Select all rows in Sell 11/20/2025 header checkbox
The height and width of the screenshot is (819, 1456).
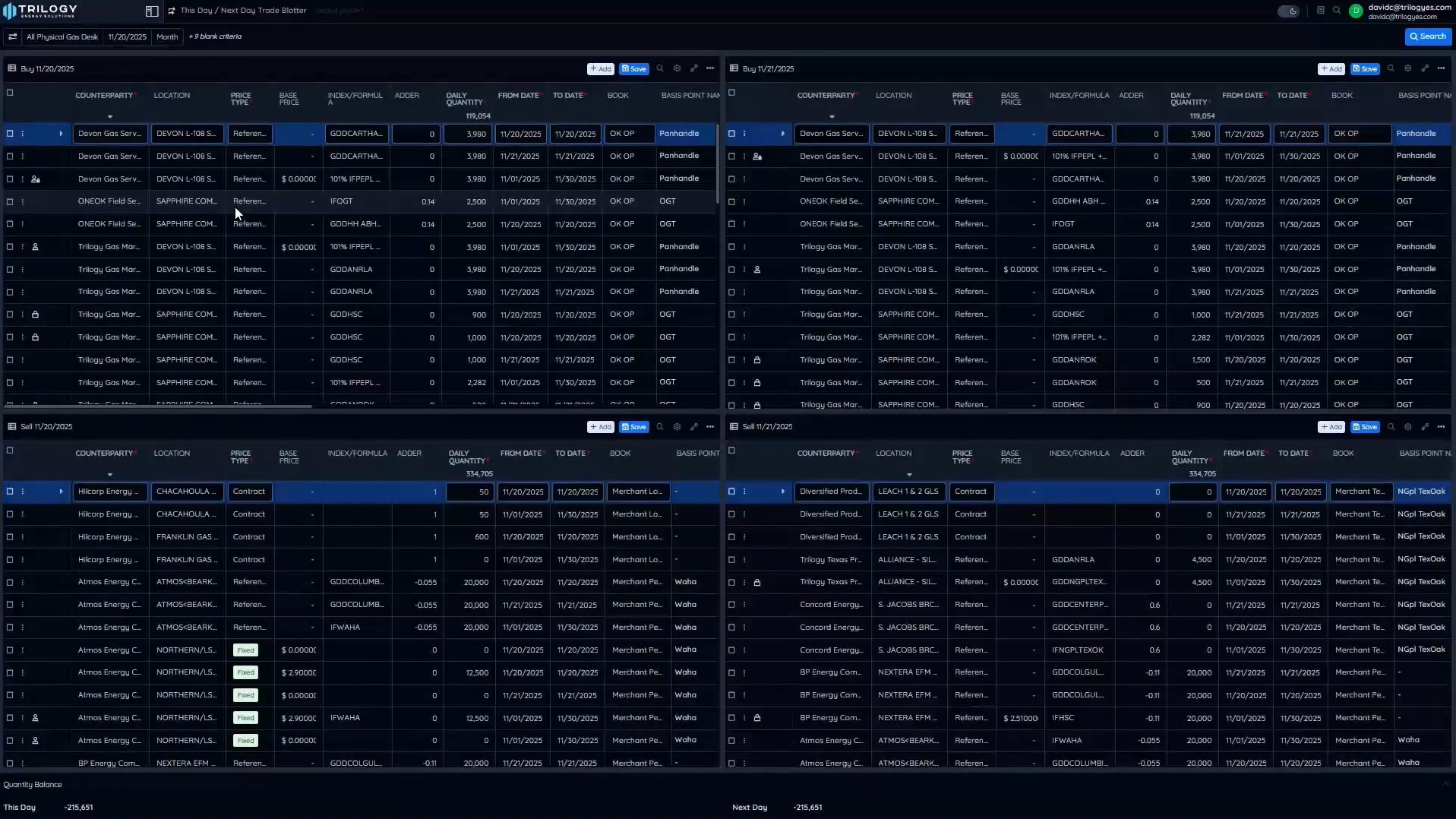11,451
